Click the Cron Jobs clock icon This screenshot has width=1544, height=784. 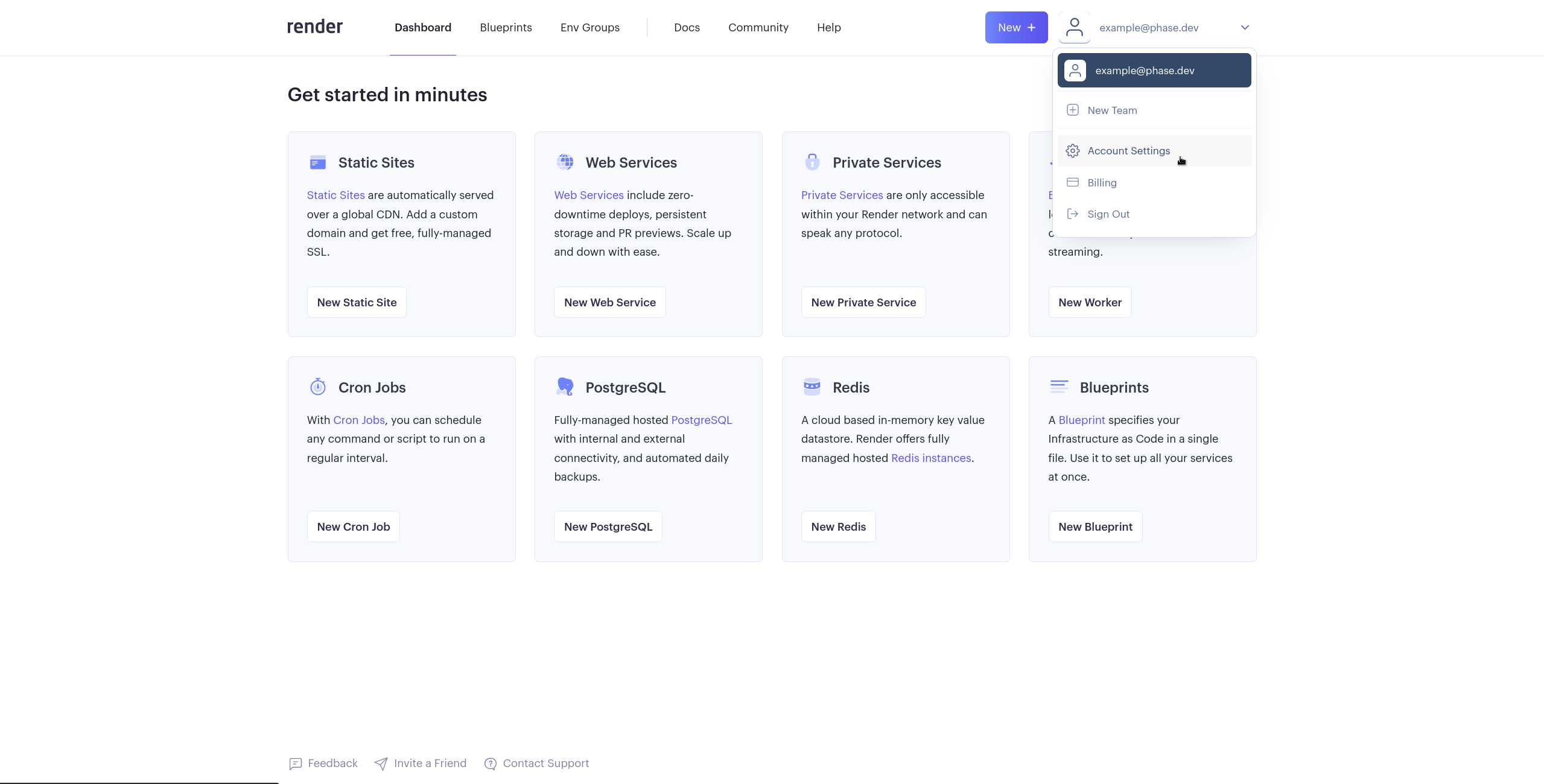(x=317, y=387)
